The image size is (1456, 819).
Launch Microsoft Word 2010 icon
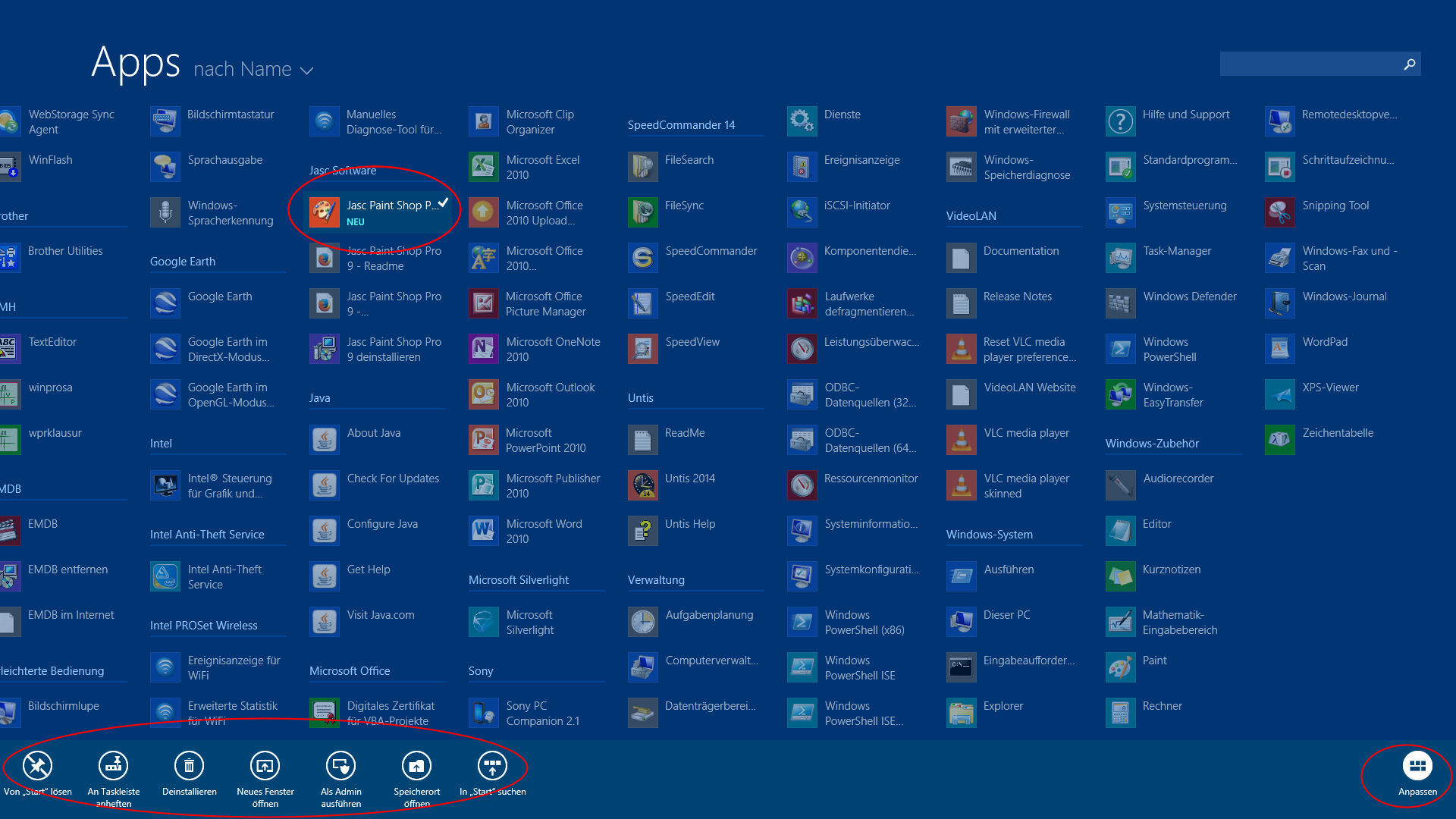(483, 531)
